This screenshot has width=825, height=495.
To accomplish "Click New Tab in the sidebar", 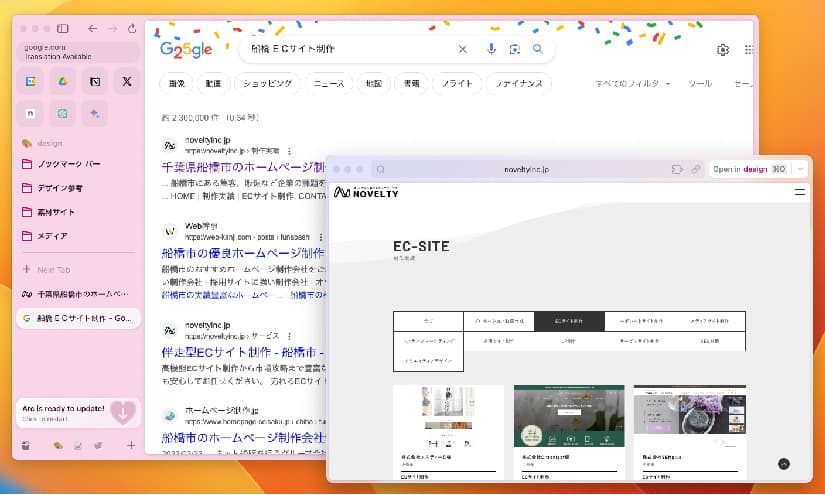I will (x=53, y=270).
